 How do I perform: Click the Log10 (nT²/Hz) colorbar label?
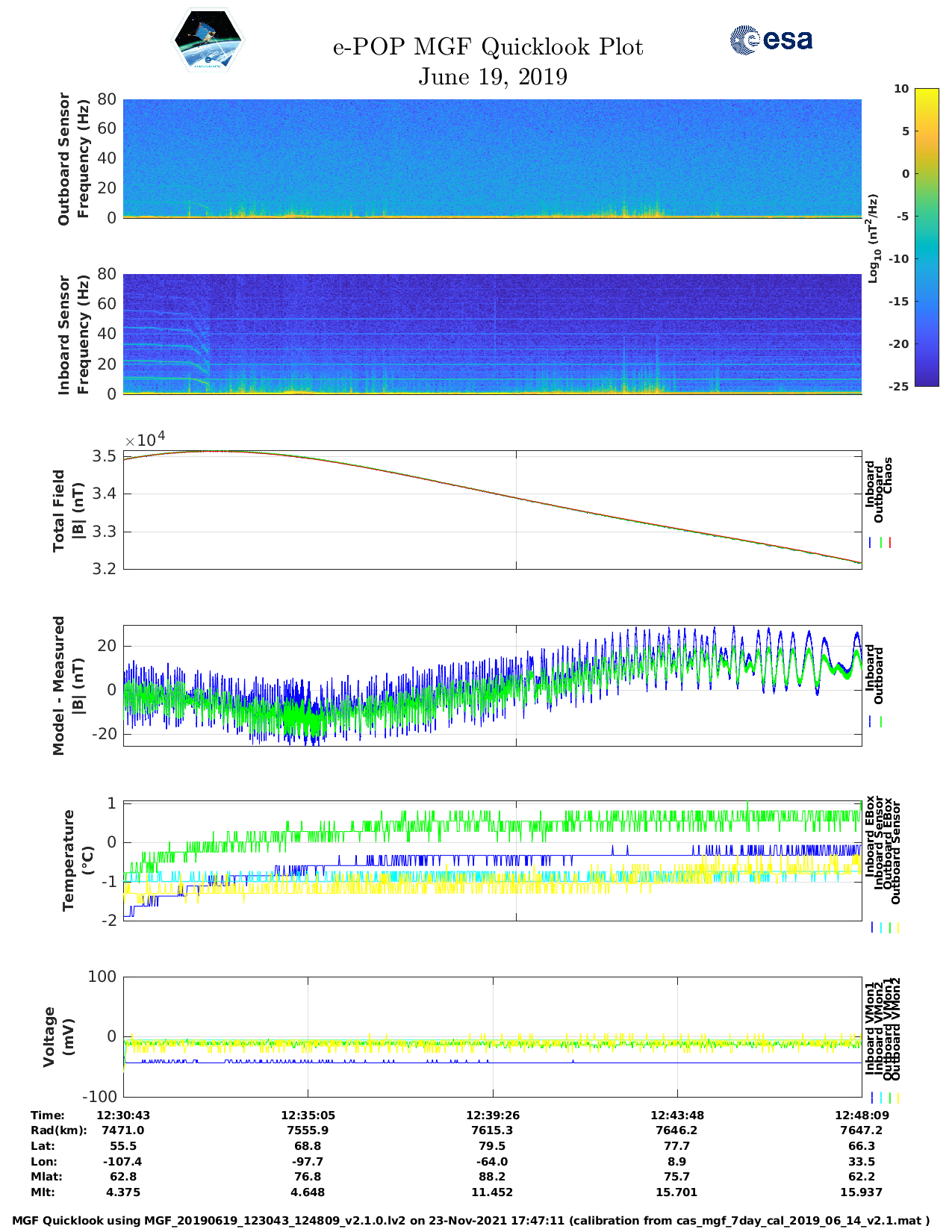coord(873,238)
